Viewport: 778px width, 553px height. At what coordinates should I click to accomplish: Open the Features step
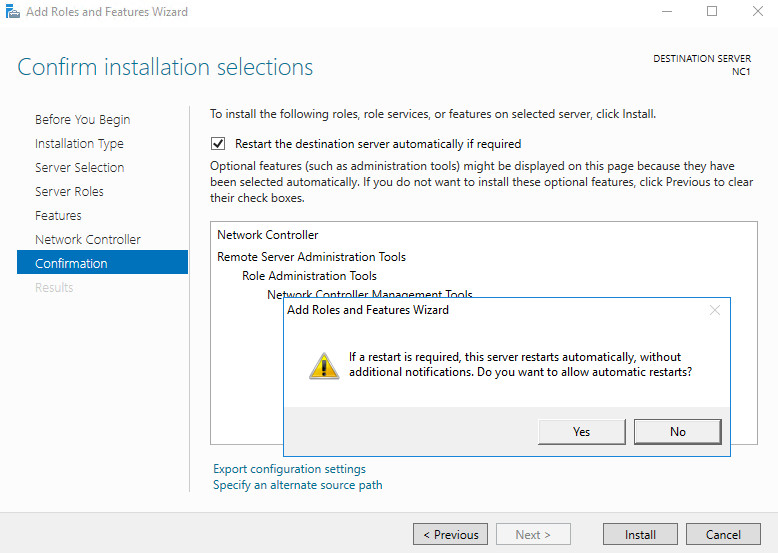coord(58,216)
